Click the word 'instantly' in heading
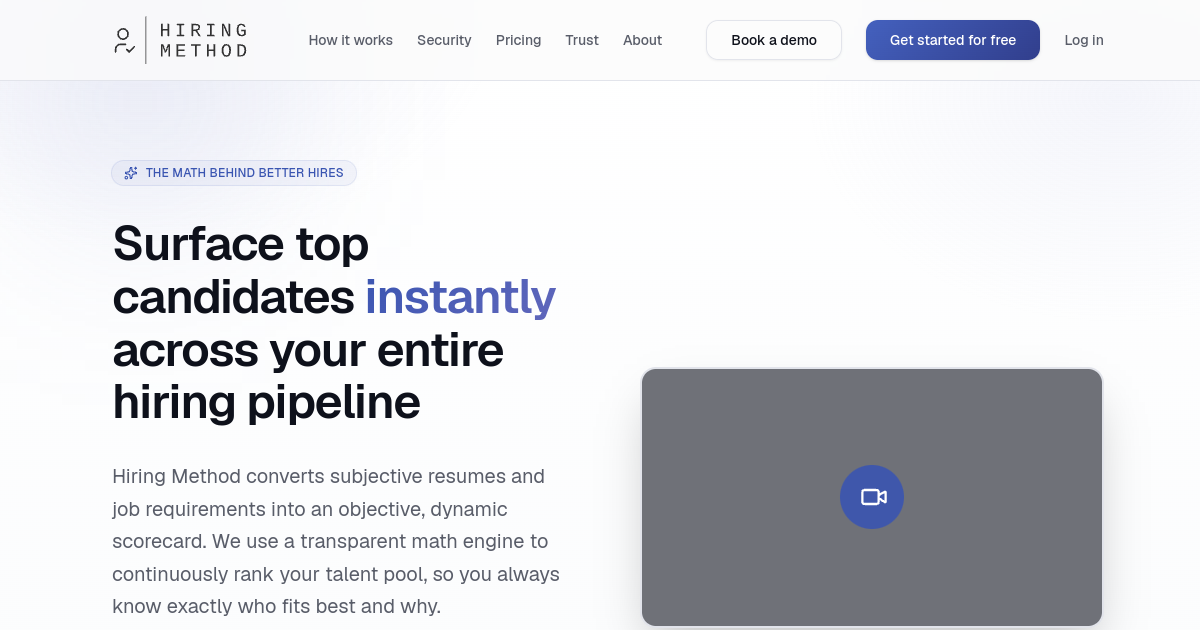 pyautogui.click(x=460, y=297)
